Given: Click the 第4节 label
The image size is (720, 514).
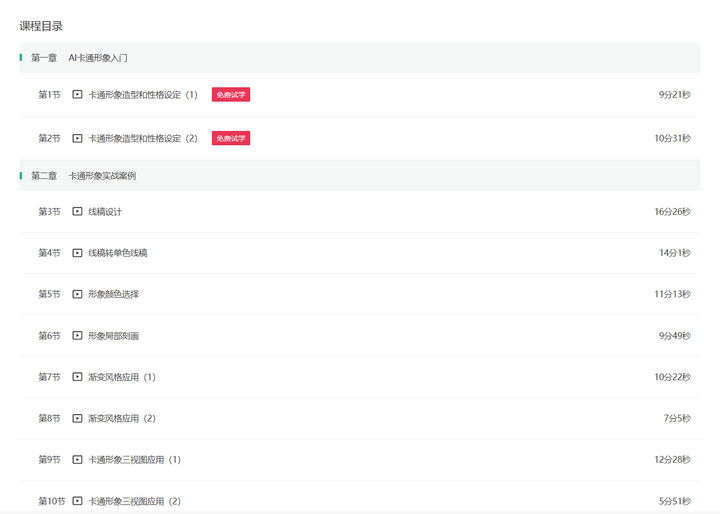Looking at the screenshot, I should [x=49, y=253].
